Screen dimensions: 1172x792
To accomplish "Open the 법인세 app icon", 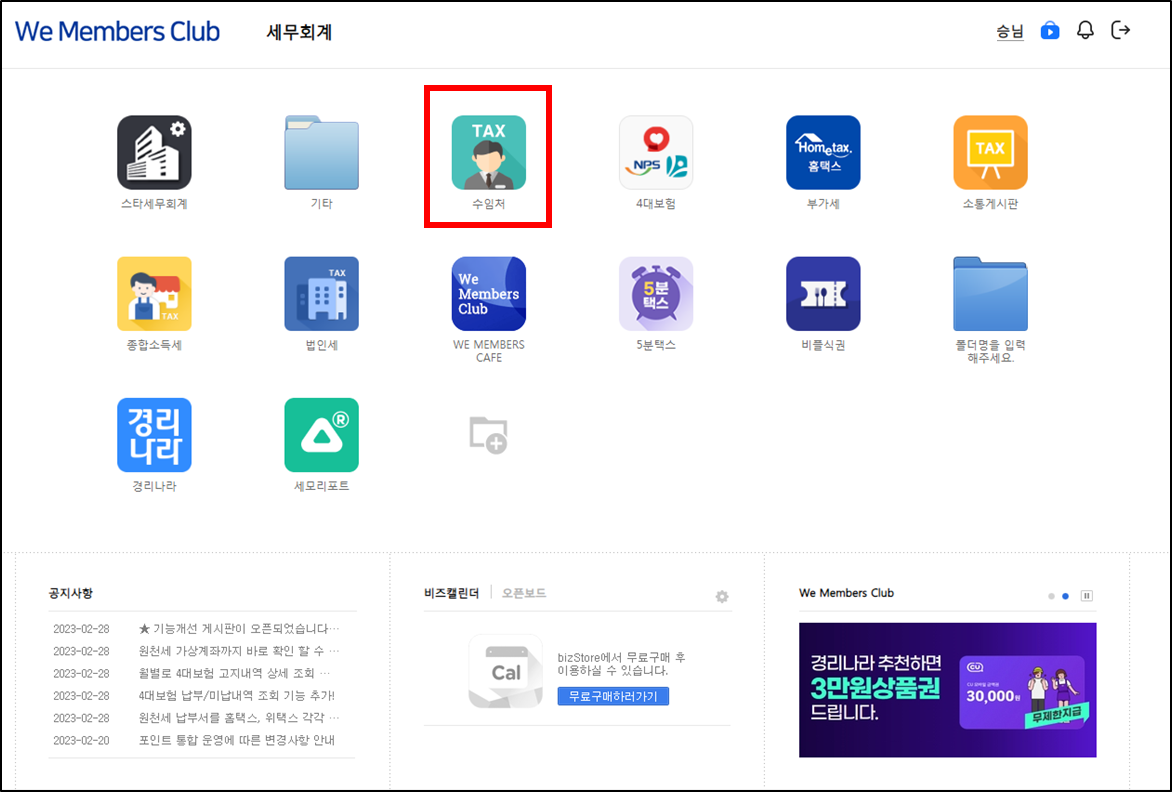I will click(321, 294).
